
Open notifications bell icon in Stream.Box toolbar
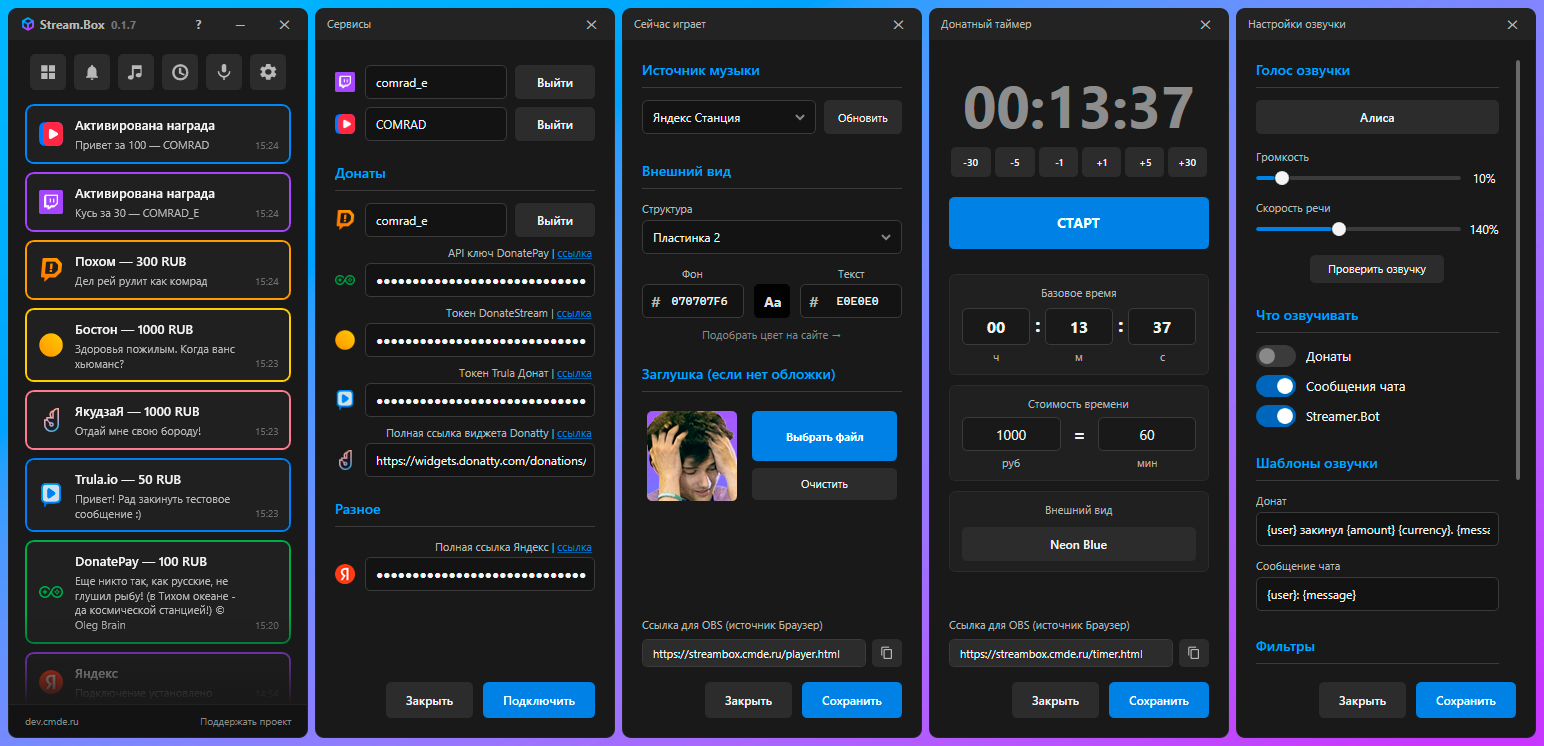(x=92, y=72)
